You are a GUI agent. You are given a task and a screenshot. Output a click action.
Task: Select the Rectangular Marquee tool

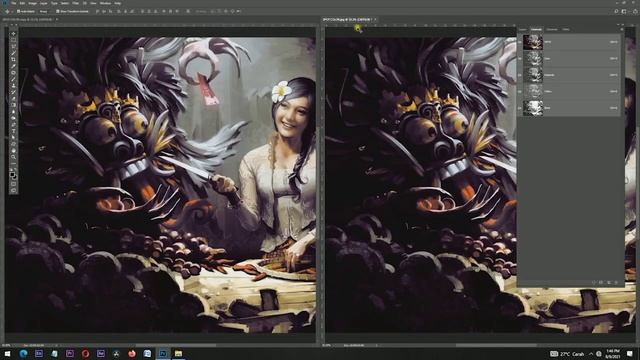(13, 39)
